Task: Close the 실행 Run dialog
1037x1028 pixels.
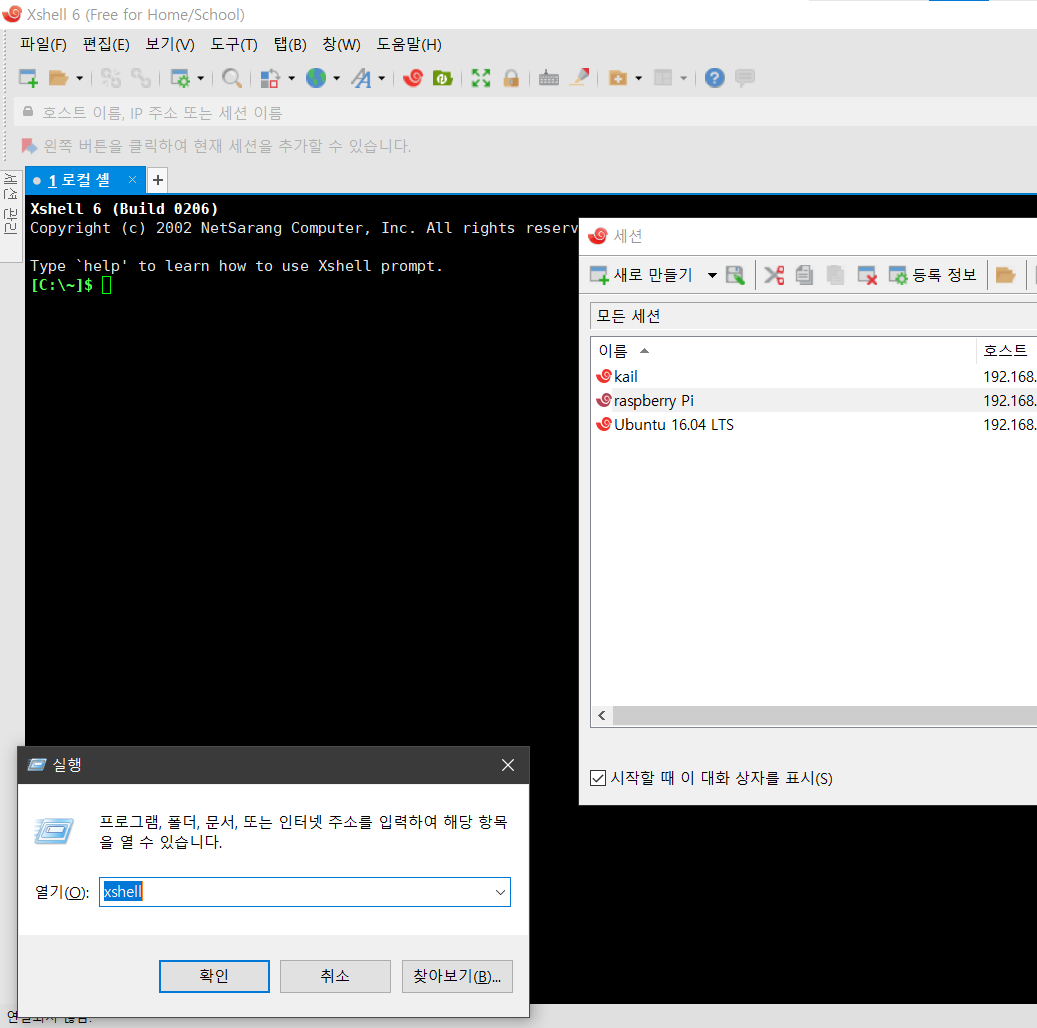Action: tap(508, 765)
